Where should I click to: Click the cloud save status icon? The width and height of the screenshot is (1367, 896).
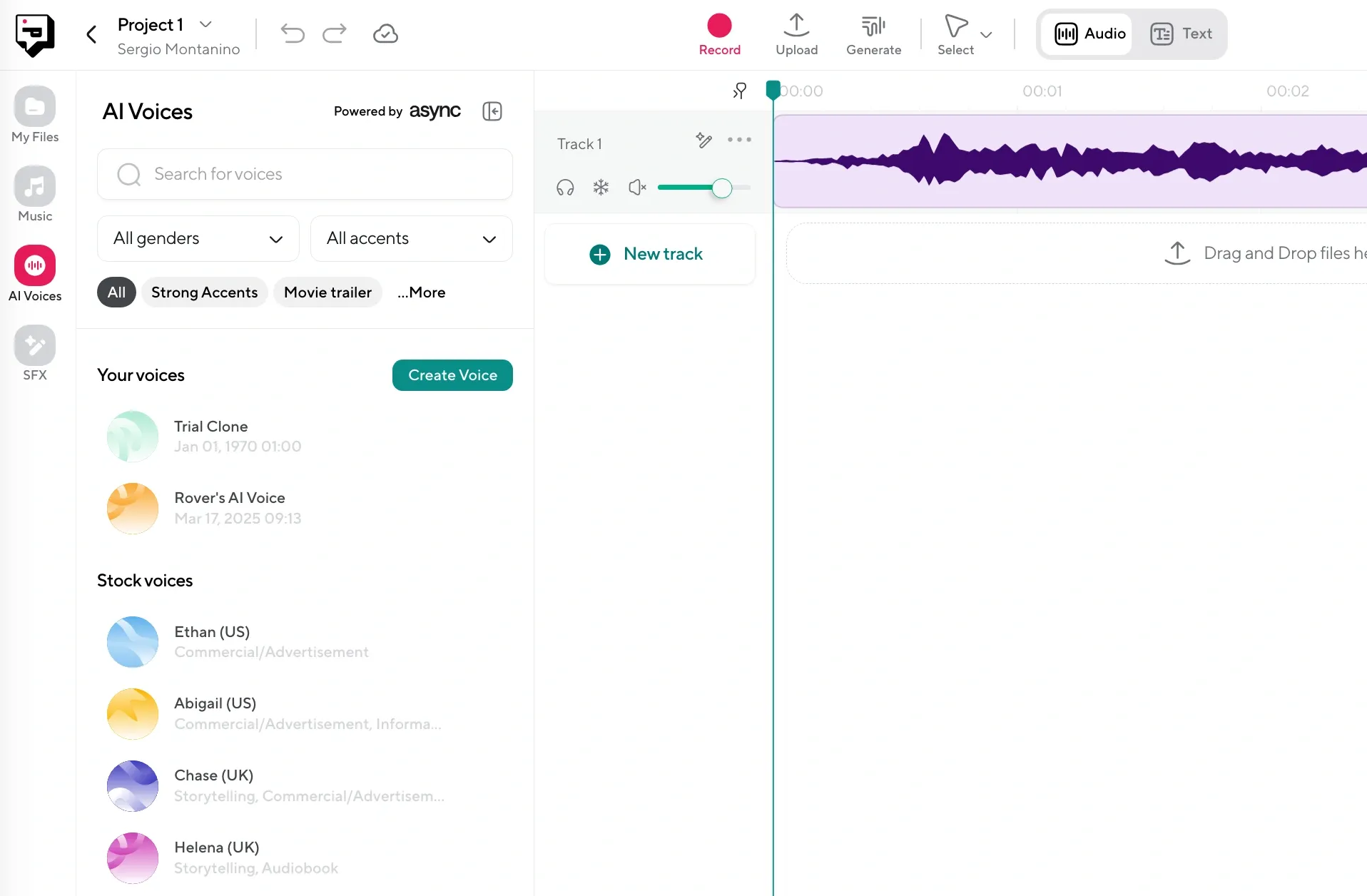click(385, 34)
